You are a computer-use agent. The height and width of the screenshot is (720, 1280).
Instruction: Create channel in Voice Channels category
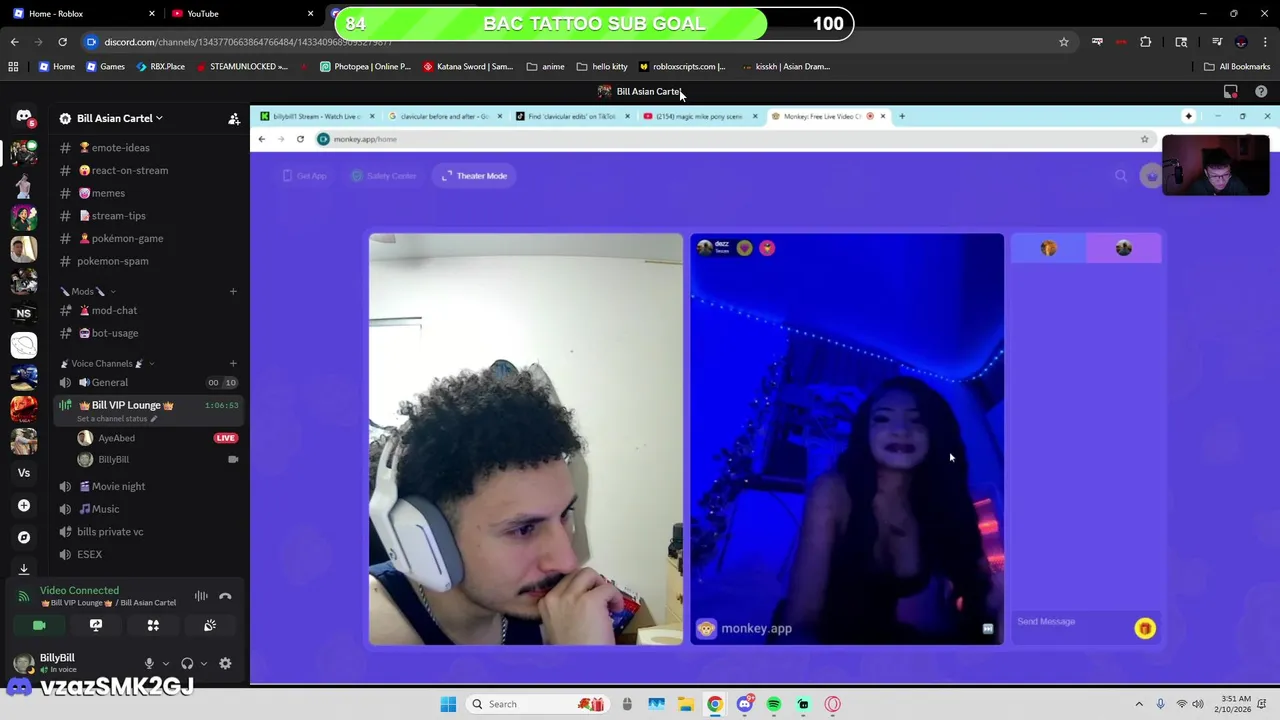(233, 363)
